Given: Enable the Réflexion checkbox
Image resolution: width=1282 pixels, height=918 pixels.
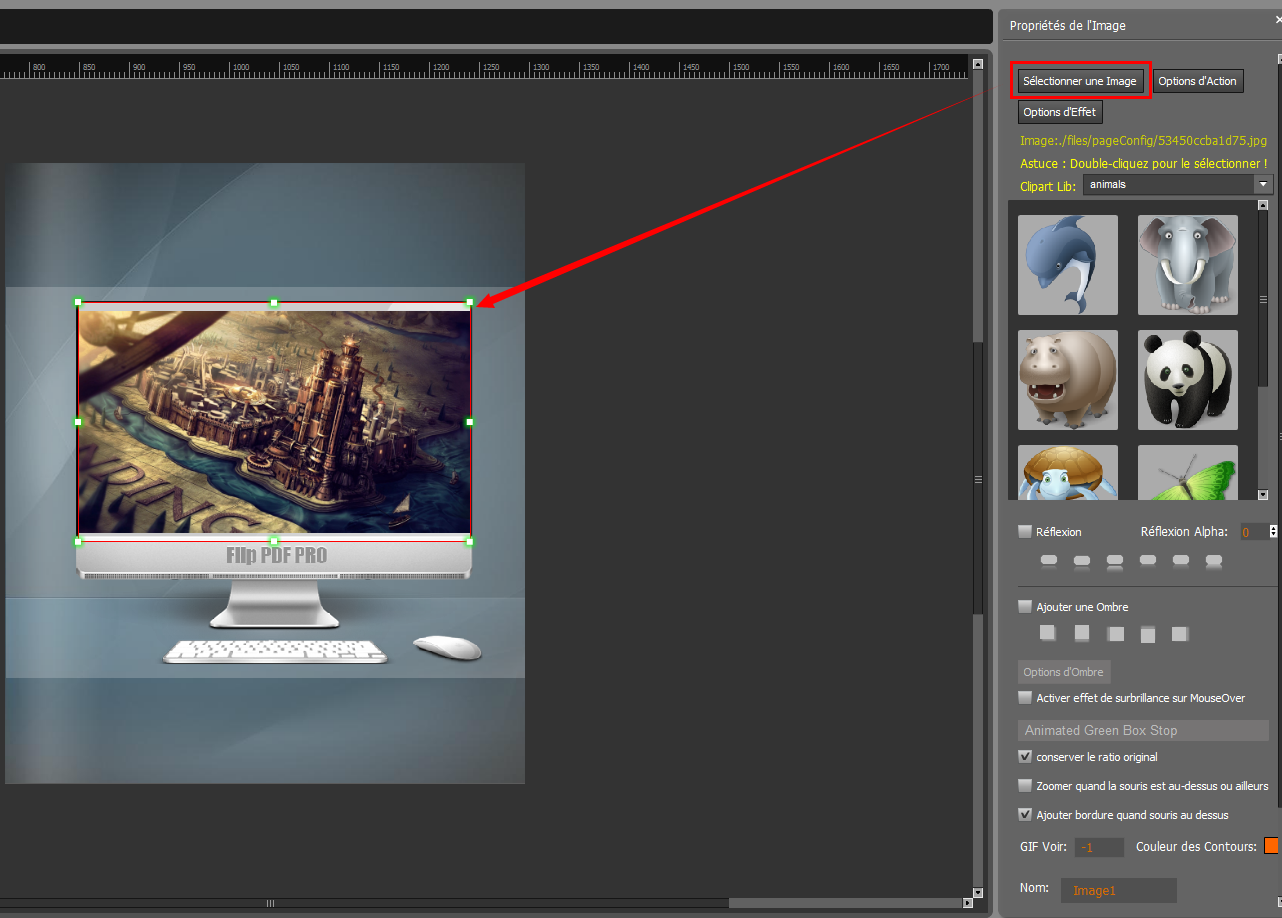Looking at the screenshot, I should pos(1025,531).
